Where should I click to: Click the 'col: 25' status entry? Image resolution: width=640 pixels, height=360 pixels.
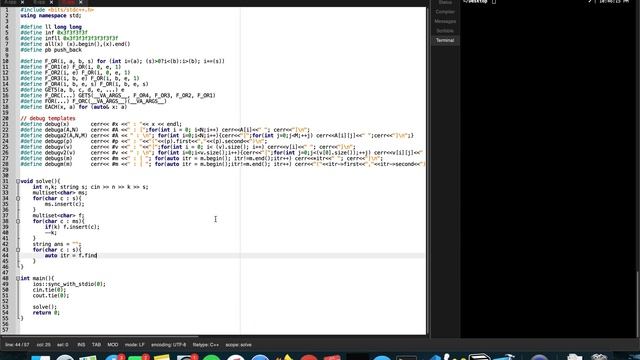coord(44,345)
